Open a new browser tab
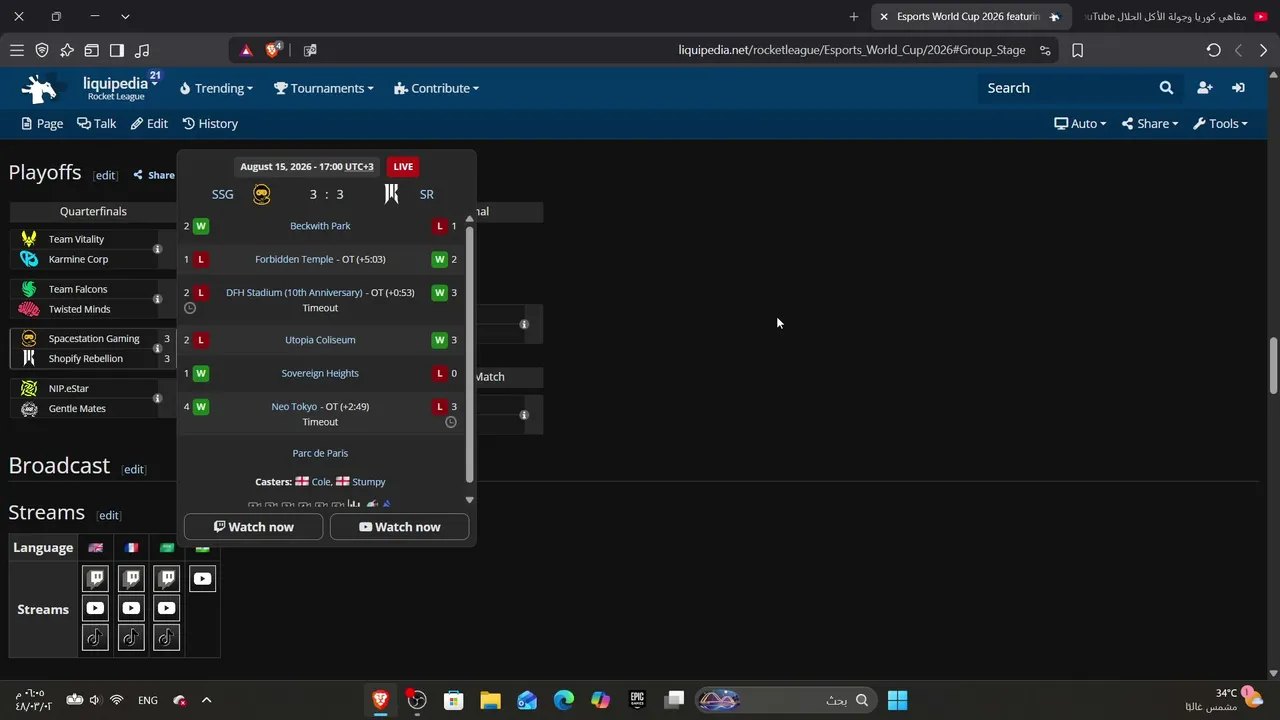Viewport: 1280px width, 720px height. [x=853, y=16]
